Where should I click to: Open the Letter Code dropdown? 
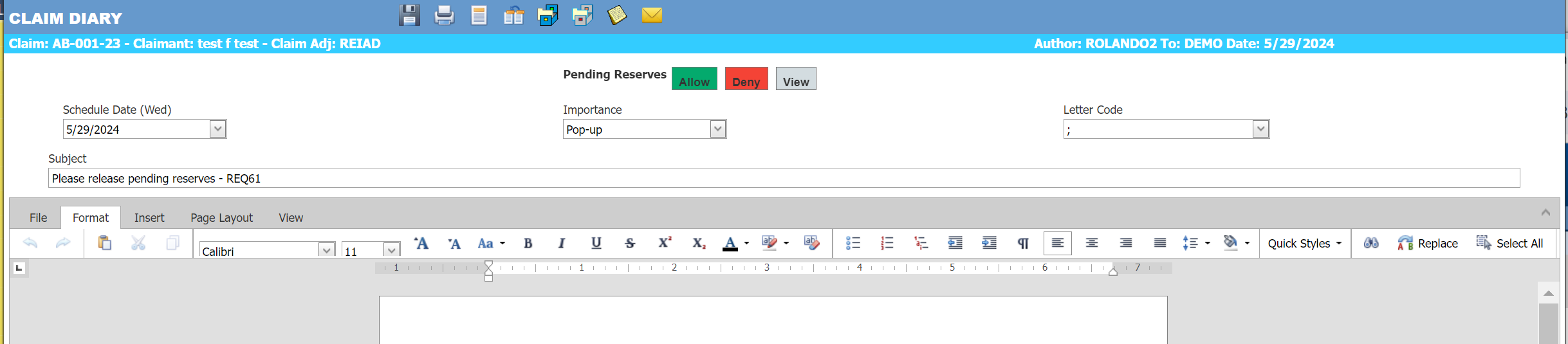[1260, 129]
